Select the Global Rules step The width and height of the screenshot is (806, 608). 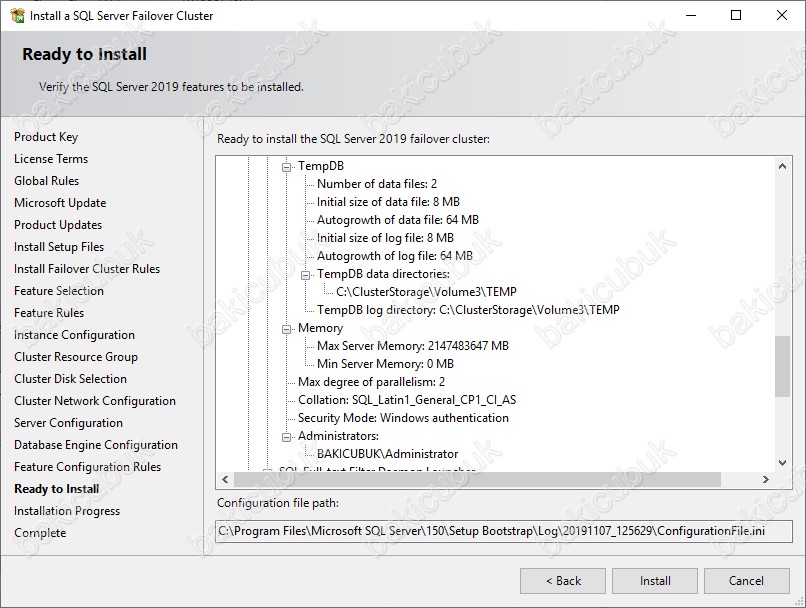click(46, 181)
